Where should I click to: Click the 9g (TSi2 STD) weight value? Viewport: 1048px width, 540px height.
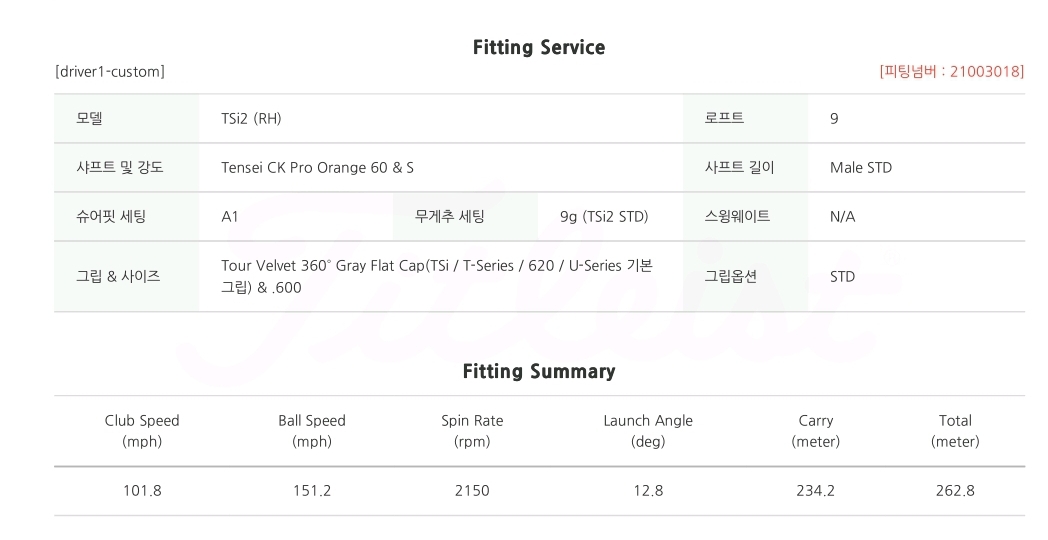coord(604,216)
